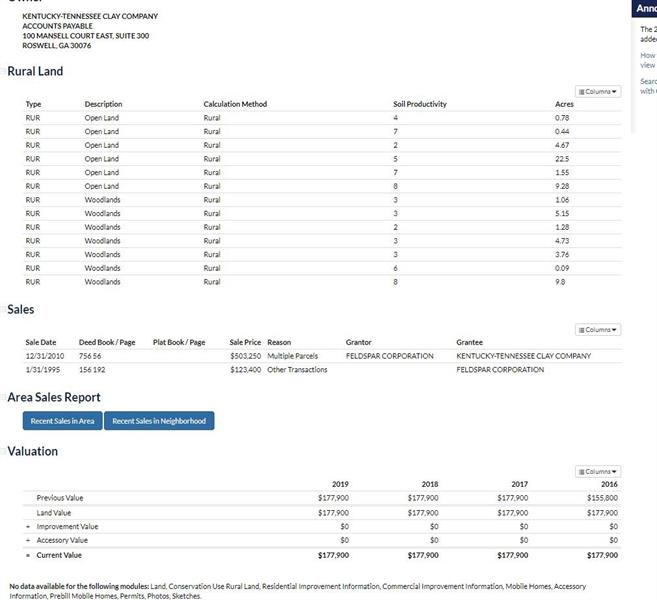Select acres value 0.09
This screenshot has height=600, width=657.
[562, 268]
